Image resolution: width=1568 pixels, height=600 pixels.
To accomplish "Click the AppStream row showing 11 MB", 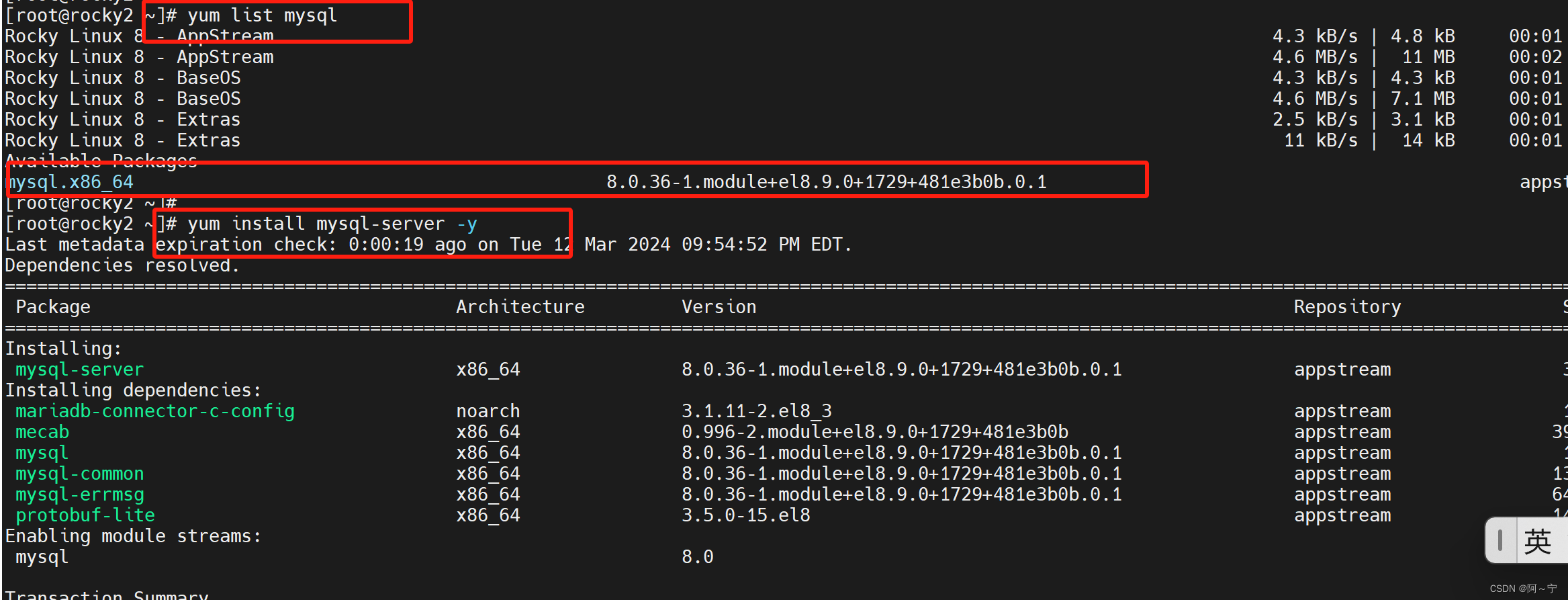I will click(784, 57).
